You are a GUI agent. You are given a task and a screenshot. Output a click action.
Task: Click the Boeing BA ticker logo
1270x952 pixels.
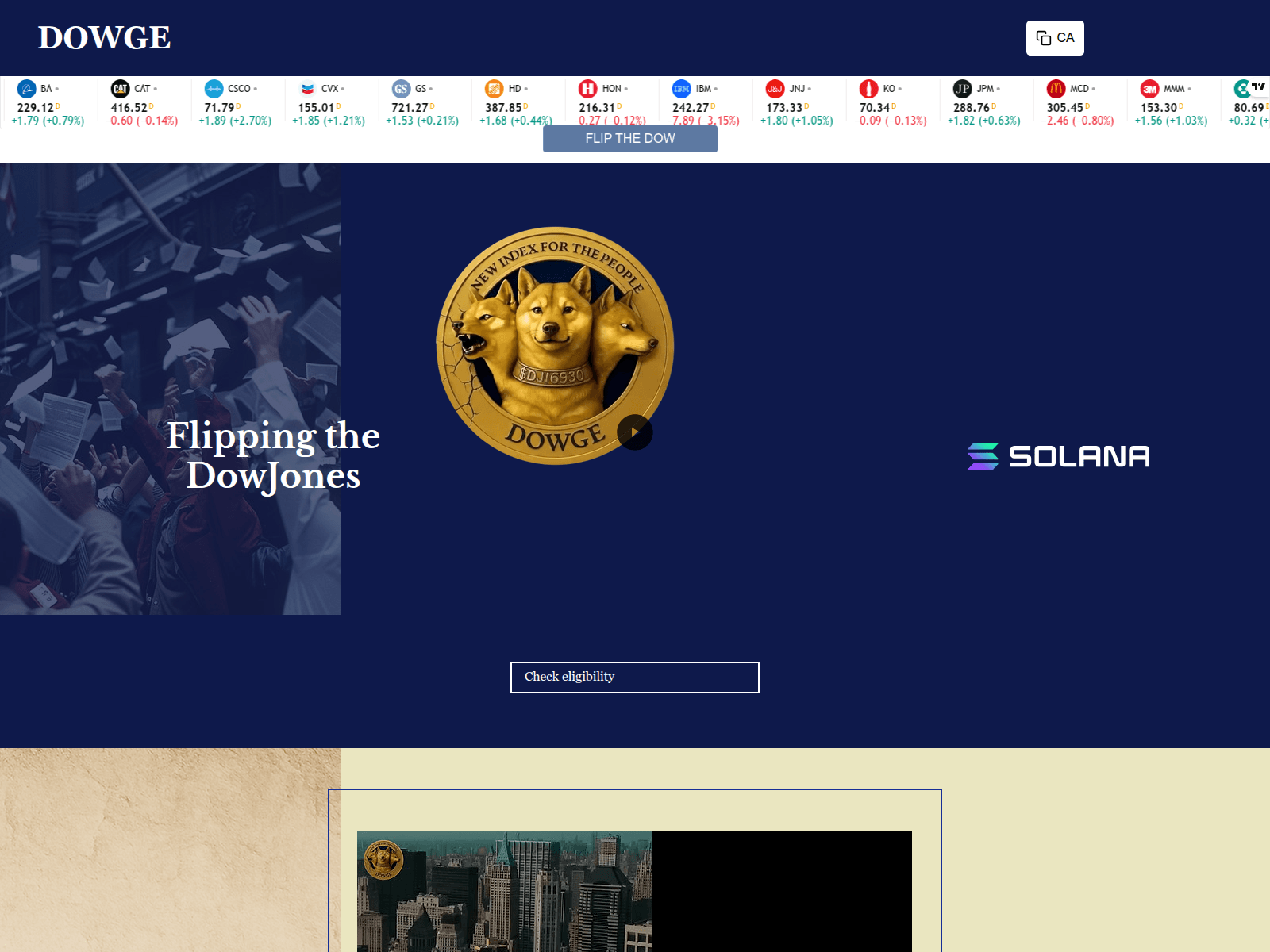[26, 88]
